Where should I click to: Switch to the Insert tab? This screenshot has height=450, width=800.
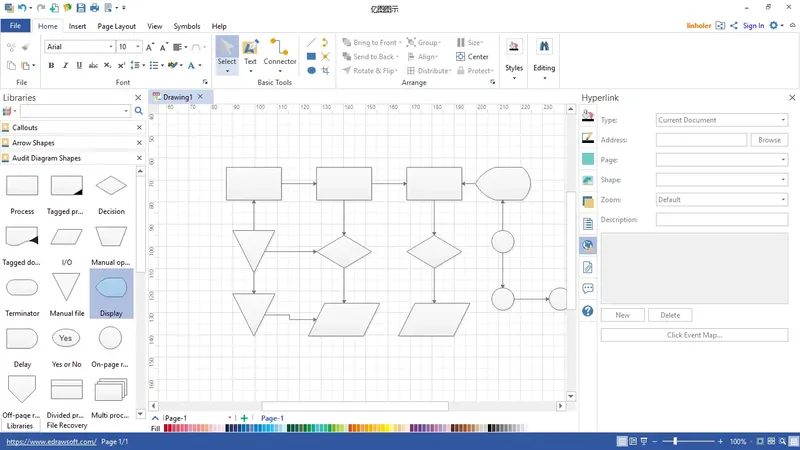[x=77, y=26]
